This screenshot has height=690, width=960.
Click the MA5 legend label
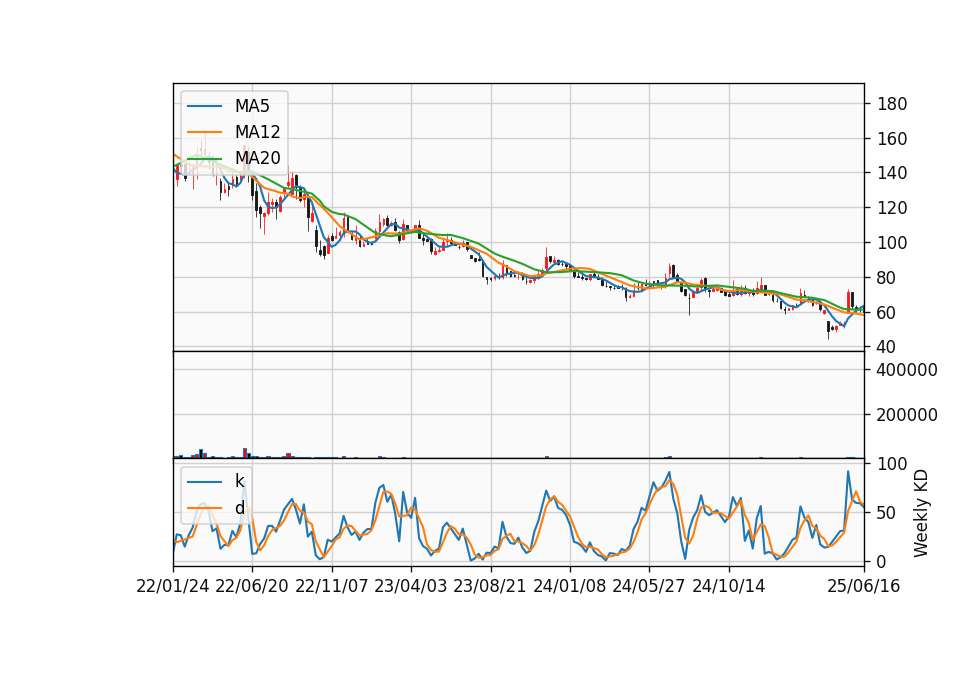pyautogui.click(x=252, y=106)
